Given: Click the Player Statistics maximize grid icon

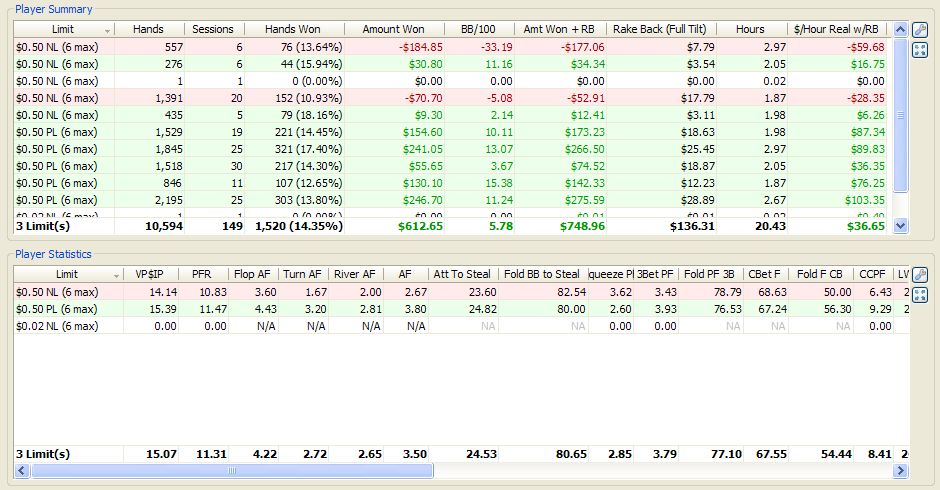Looking at the screenshot, I should pyautogui.click(x=919, y=295).
